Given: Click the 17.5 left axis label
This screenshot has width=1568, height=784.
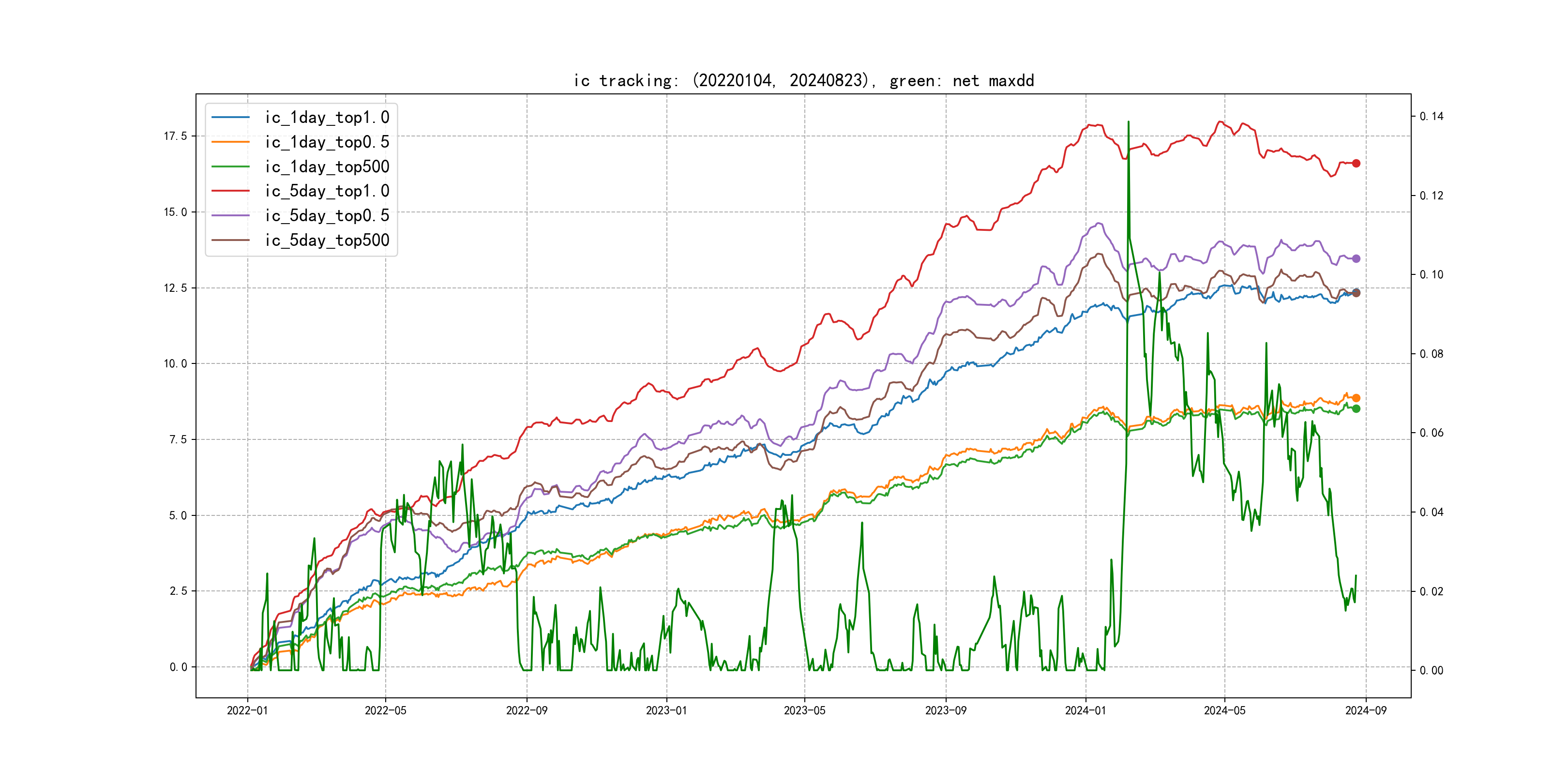Looking at the screenshot, I should point(175,136).
